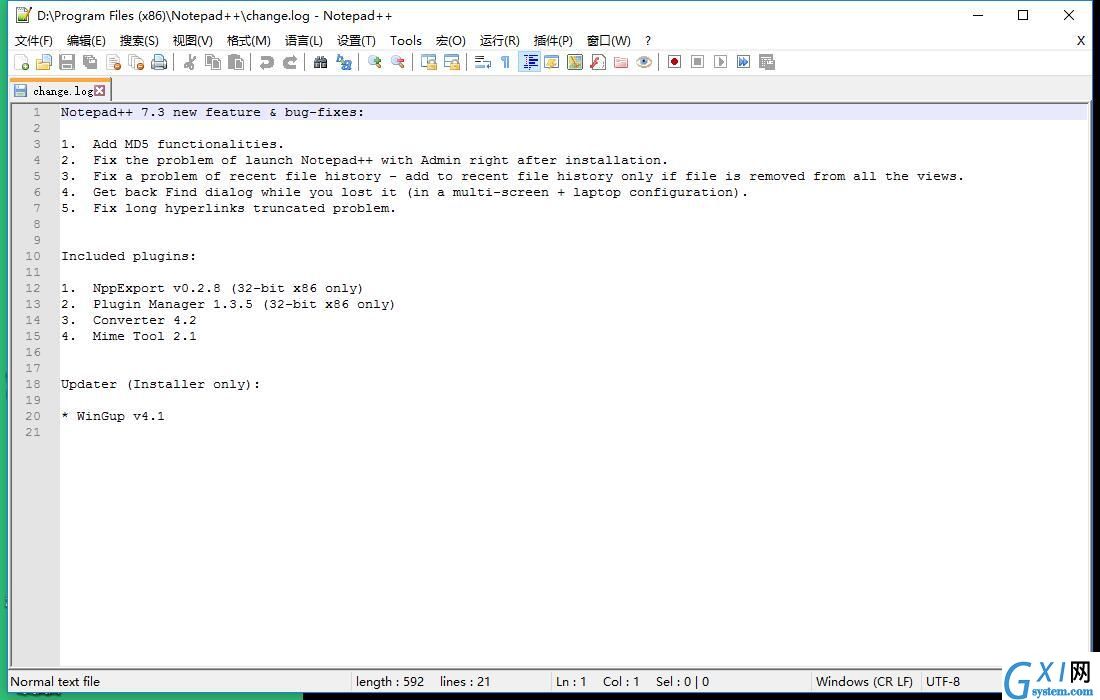Screen dimensions: 1100x700
Task: Close current document via toolbar icon
Action: (113, 62)
